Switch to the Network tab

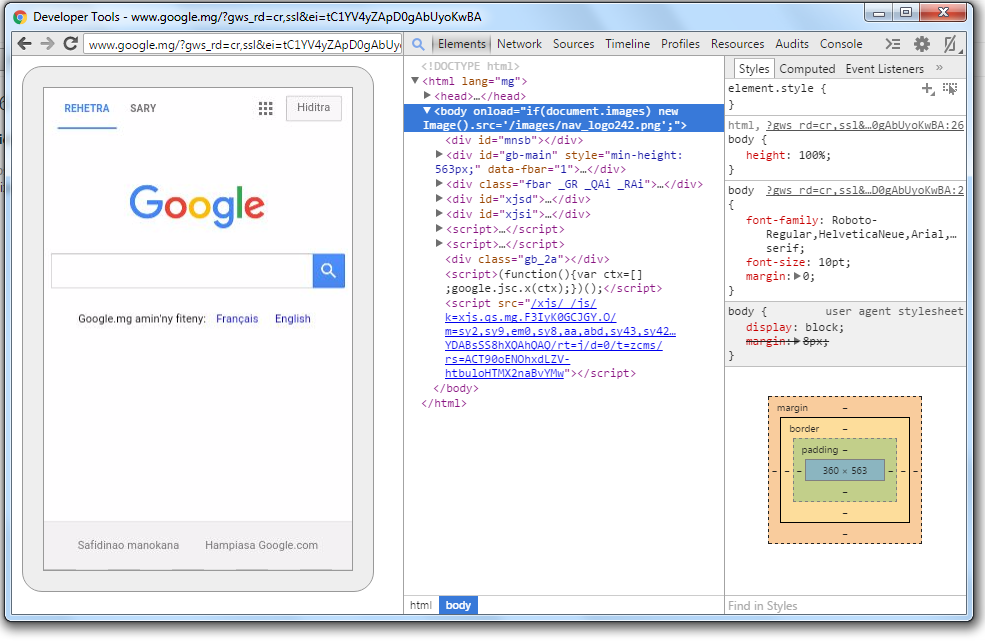point(519,44)
